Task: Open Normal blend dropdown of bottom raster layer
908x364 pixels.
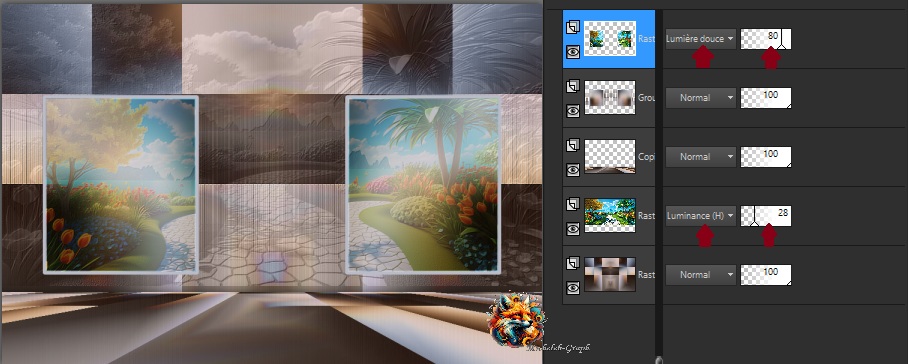Action: pos(701,275)
